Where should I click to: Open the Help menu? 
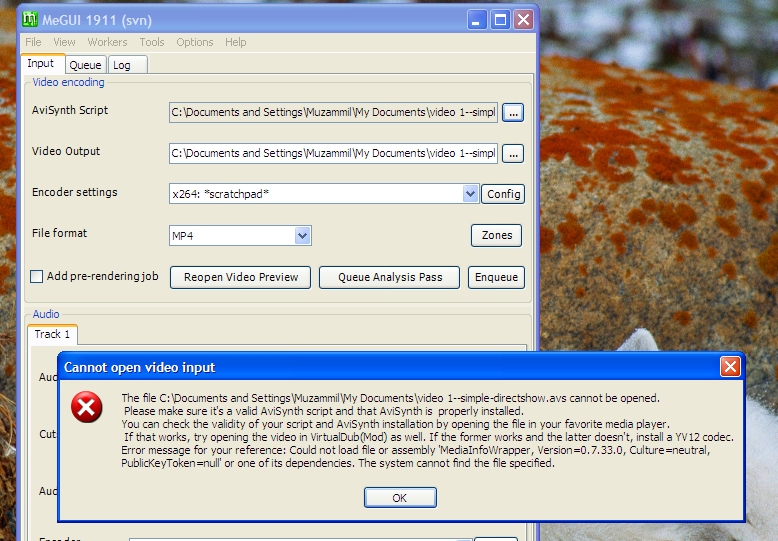tap(235, 42)
